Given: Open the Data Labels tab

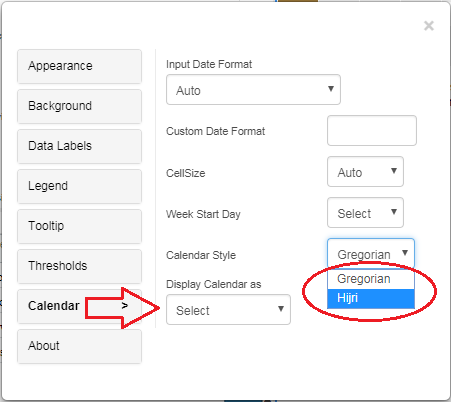Looking at the screenshot, I should coord(79,146).
